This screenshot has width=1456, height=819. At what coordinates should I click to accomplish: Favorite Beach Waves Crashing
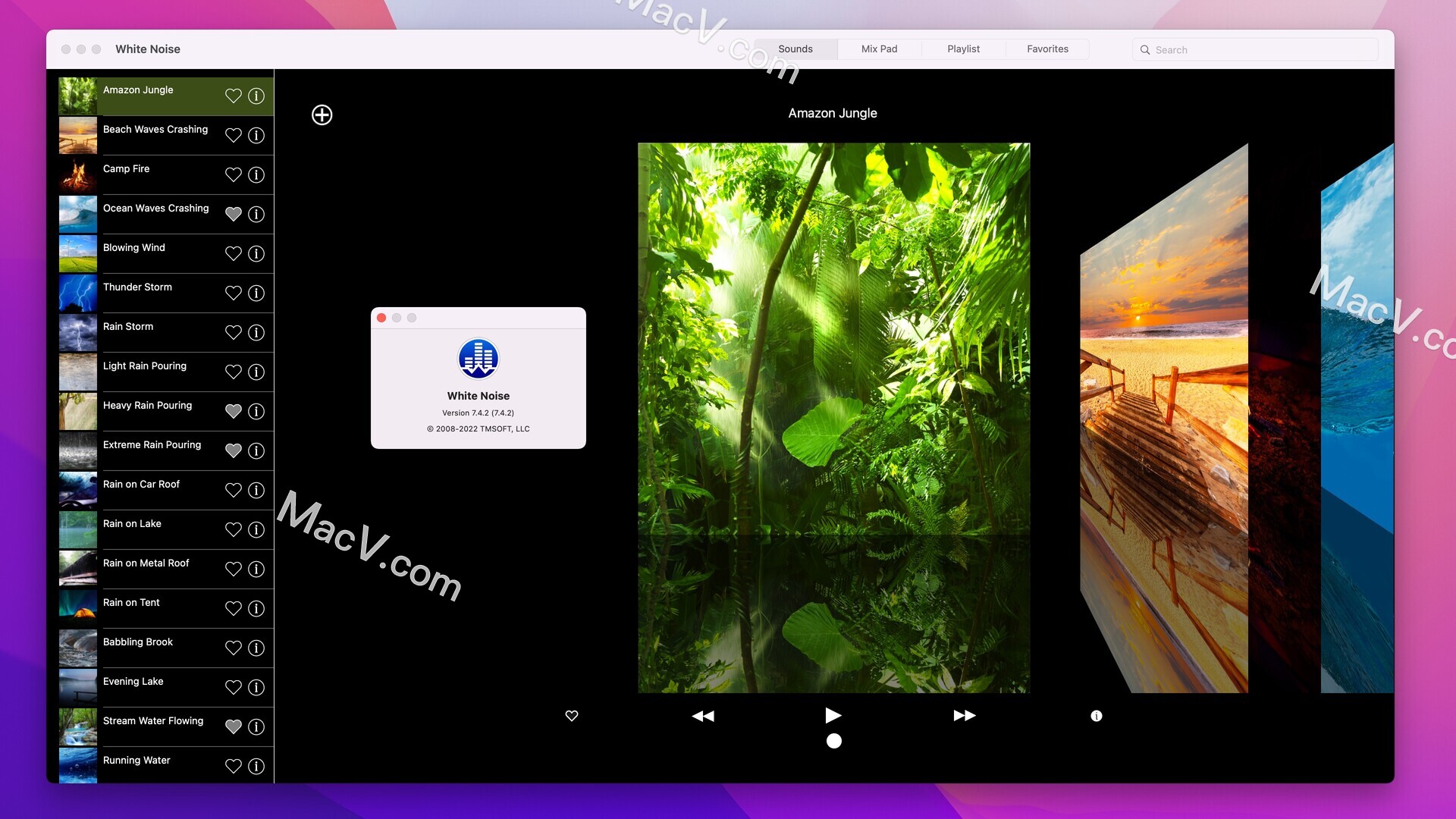234,136
